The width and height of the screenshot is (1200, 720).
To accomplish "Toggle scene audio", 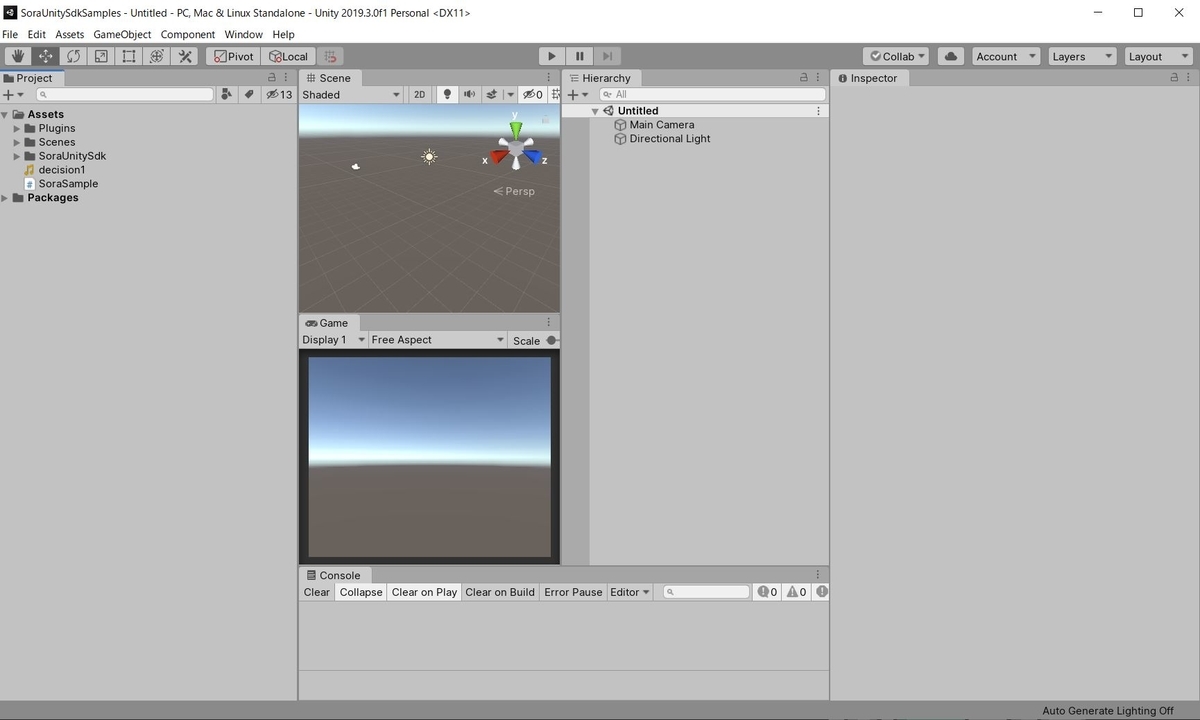I will [469, 94].
